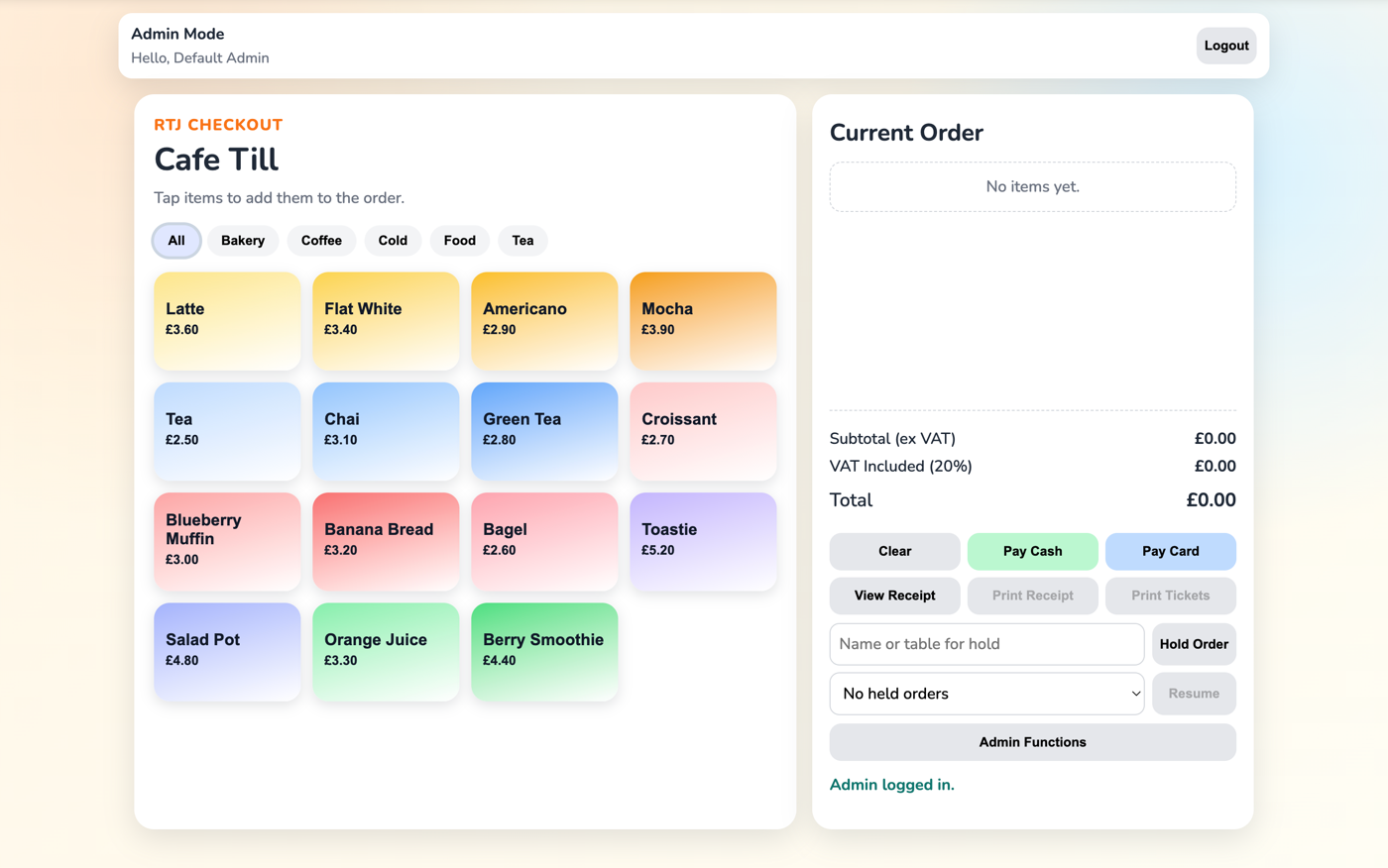
Task: Click the 'Cafe Till' heading
Action: [216, 160]
